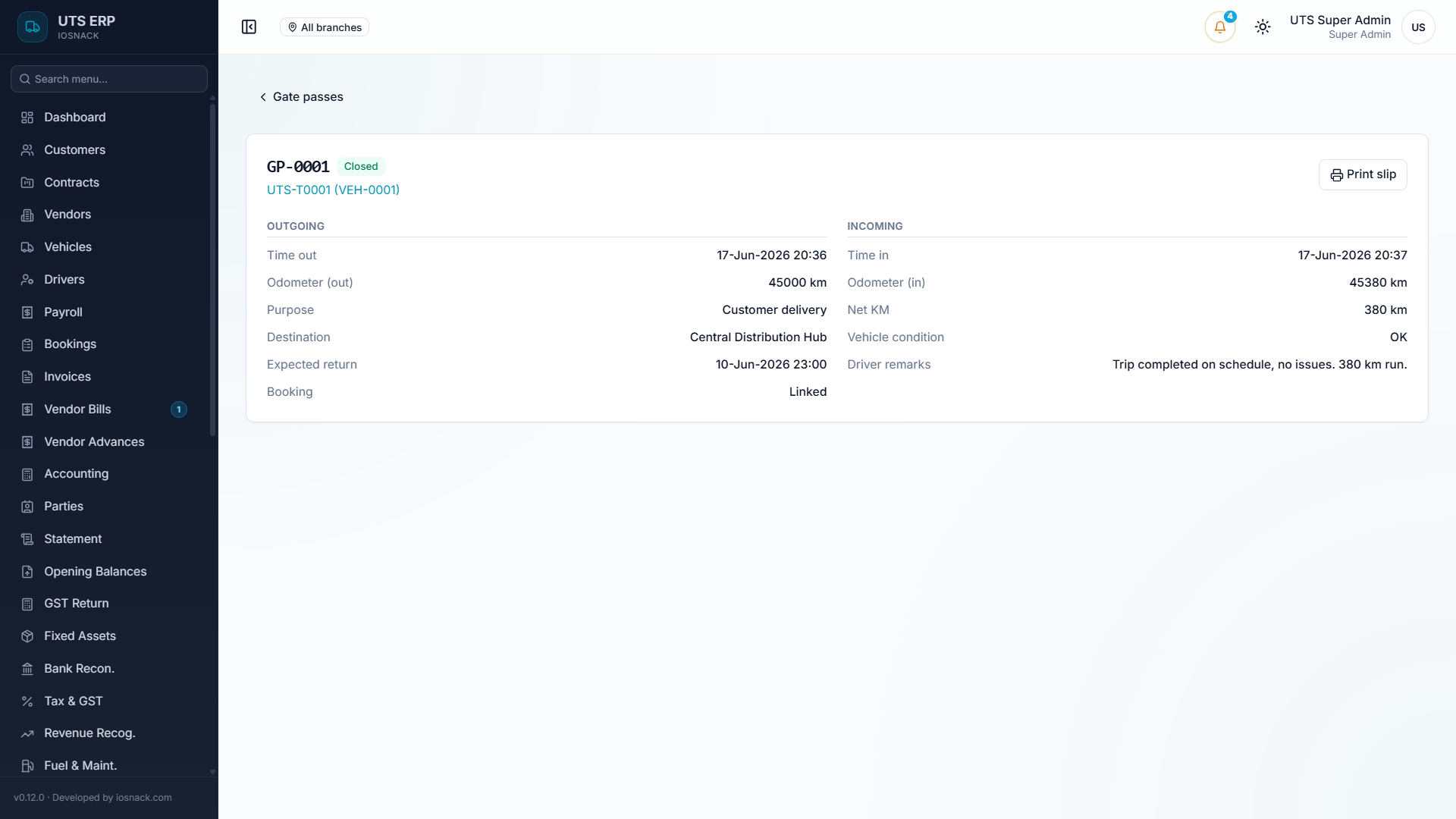The image size is (1456, 819).
Task: Click the GST Return icon in sidebar
Action: pyautogui.click(x=27, y=604)
